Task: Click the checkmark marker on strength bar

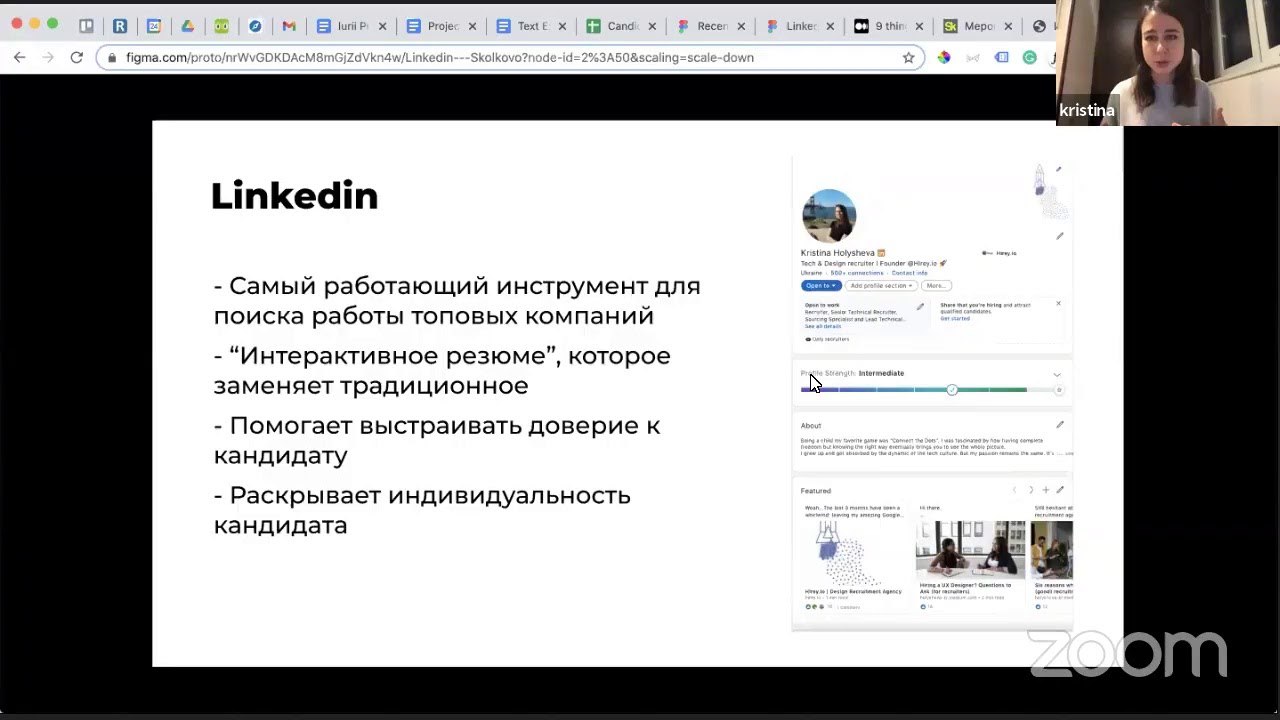Action: click(x=952, y=389)
